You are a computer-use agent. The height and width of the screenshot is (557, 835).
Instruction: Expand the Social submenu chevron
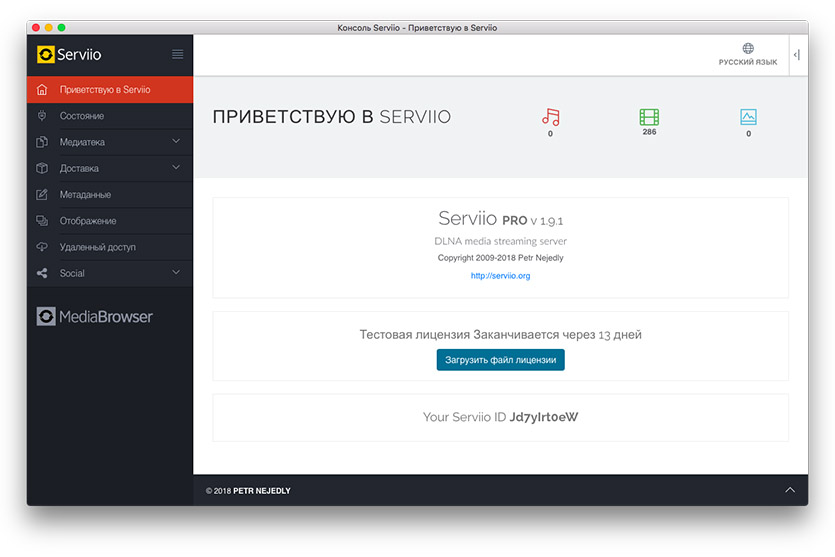click(176, 272)
